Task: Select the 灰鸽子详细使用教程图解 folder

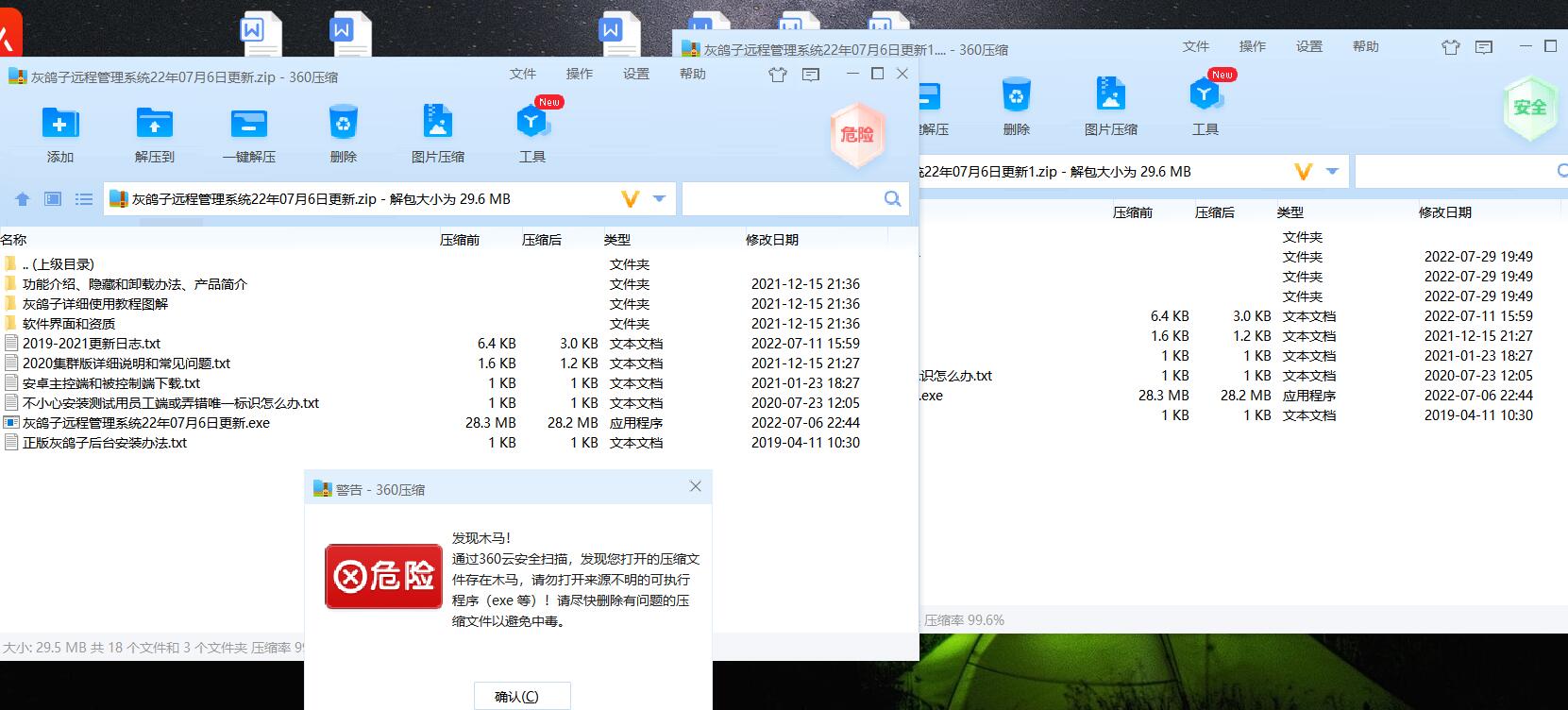Action: (94, 304)
